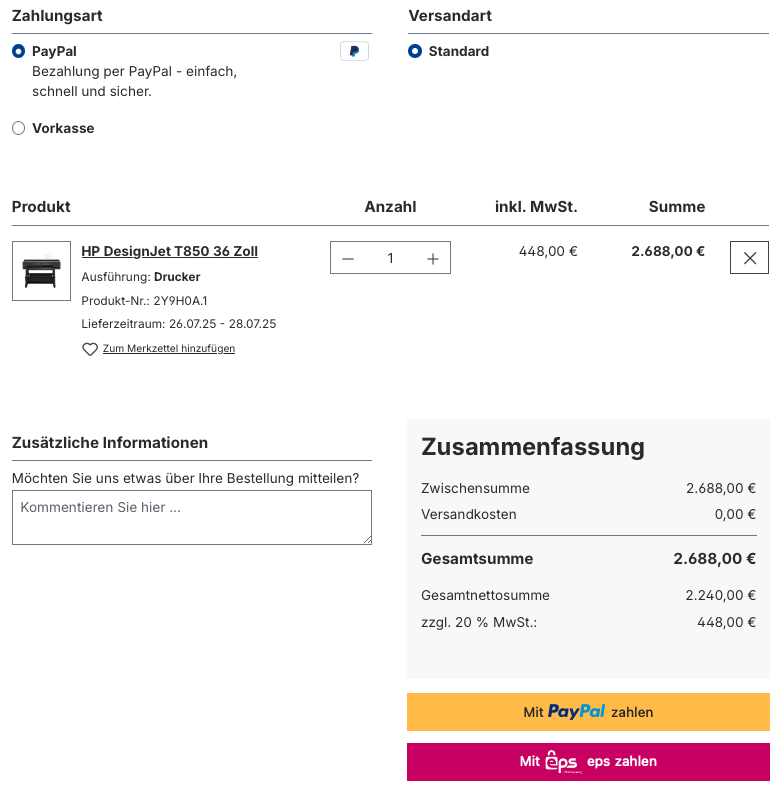Screen dimensions: 775x790
Task: Remove the HP DesignJet from cart
Action: click(x=749, y=258)
